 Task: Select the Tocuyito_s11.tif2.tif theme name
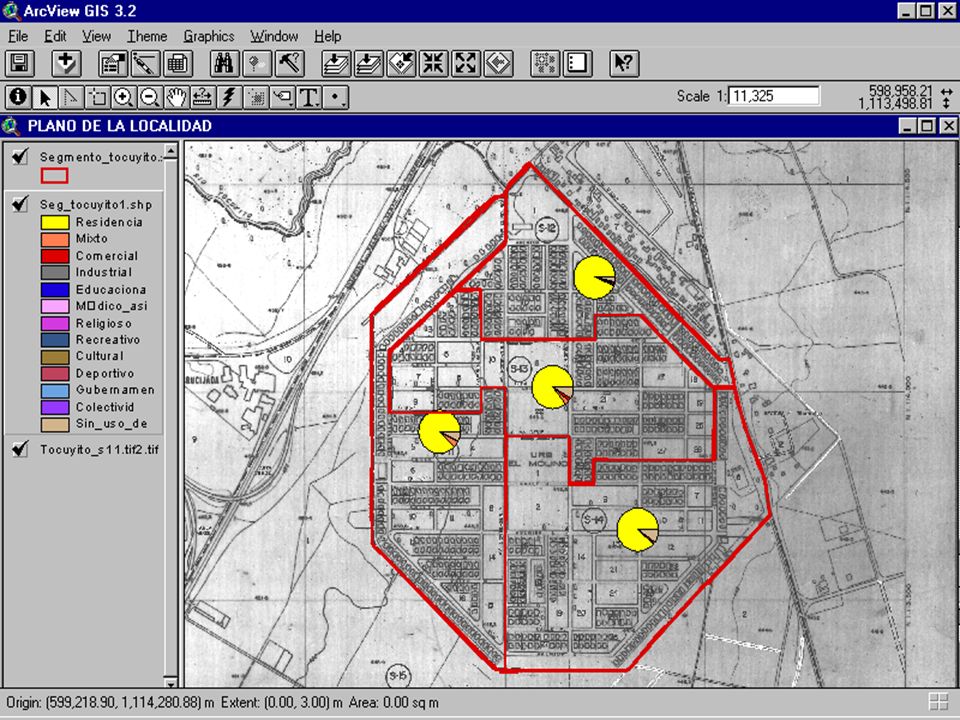point(99,449)
